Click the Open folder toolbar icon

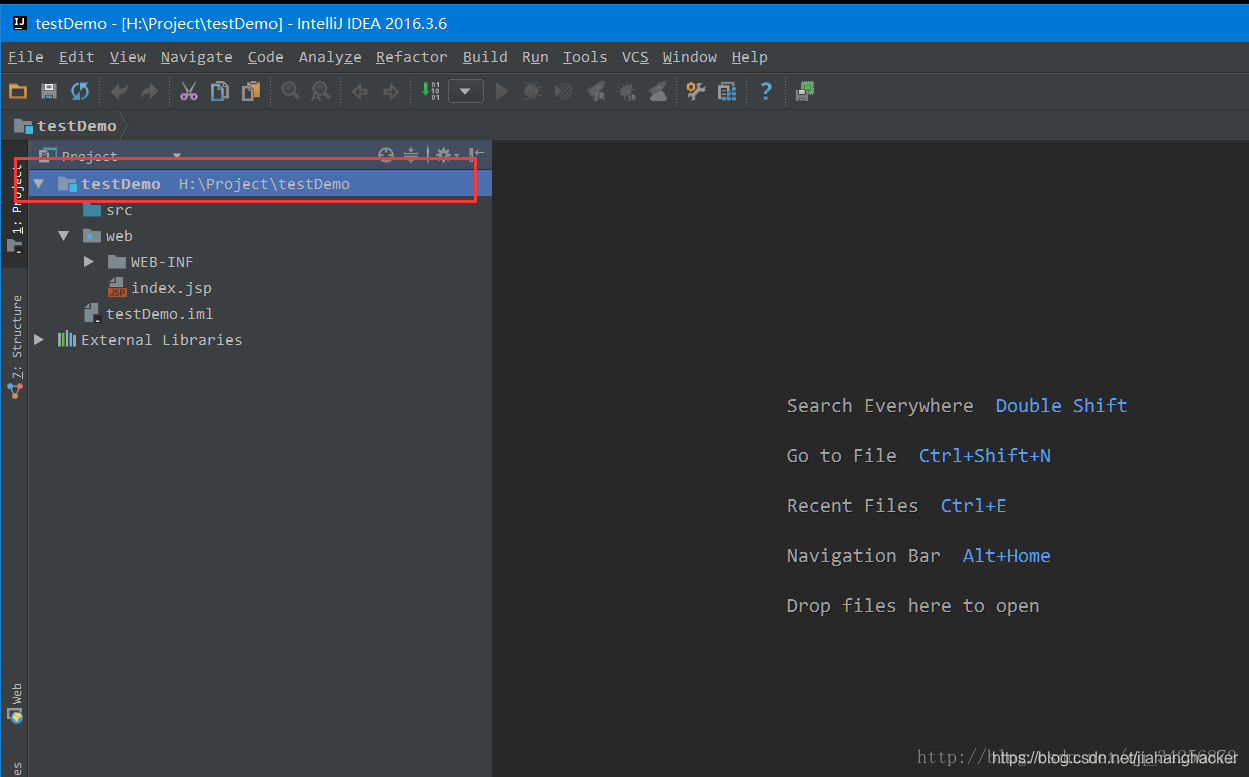coord(18,91)
